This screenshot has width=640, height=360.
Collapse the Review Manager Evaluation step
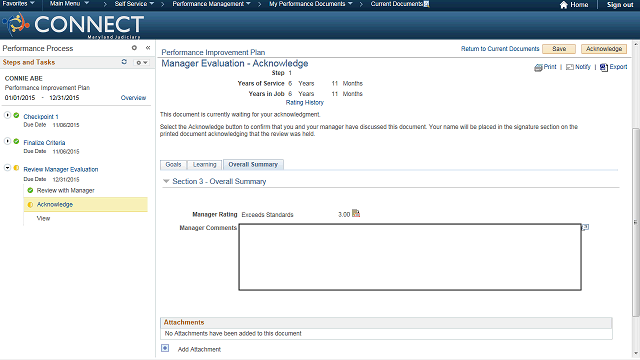(x=7, y=168)
